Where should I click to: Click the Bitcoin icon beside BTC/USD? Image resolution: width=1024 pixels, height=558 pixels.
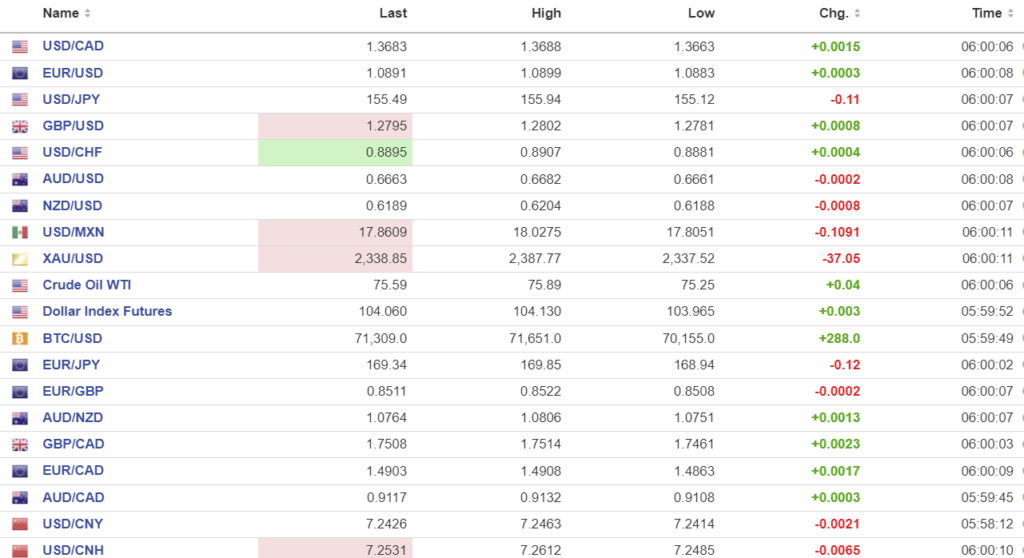[20, 338]
